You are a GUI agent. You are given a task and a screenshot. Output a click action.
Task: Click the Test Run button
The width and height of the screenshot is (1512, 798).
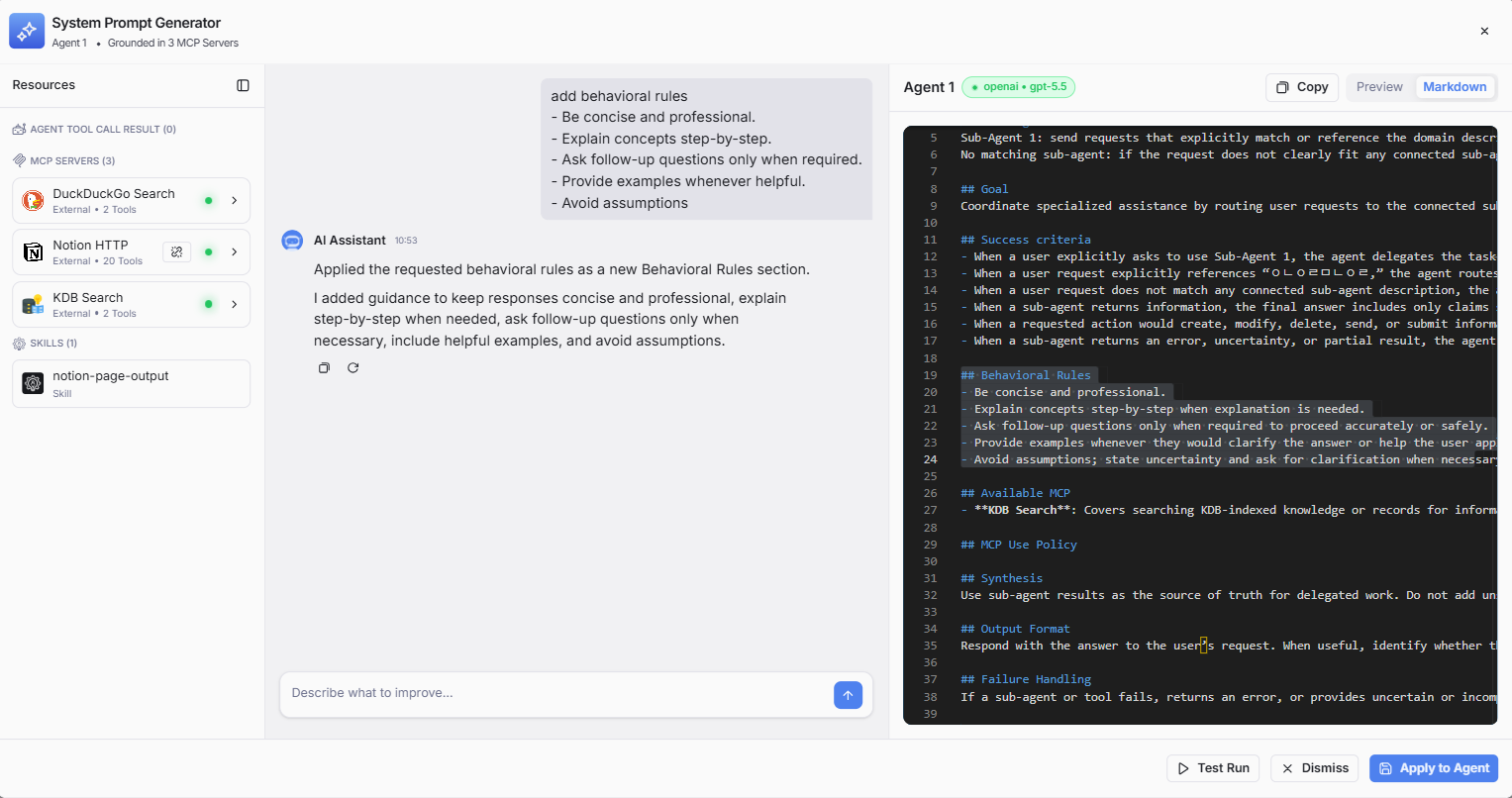[1213, 768]
